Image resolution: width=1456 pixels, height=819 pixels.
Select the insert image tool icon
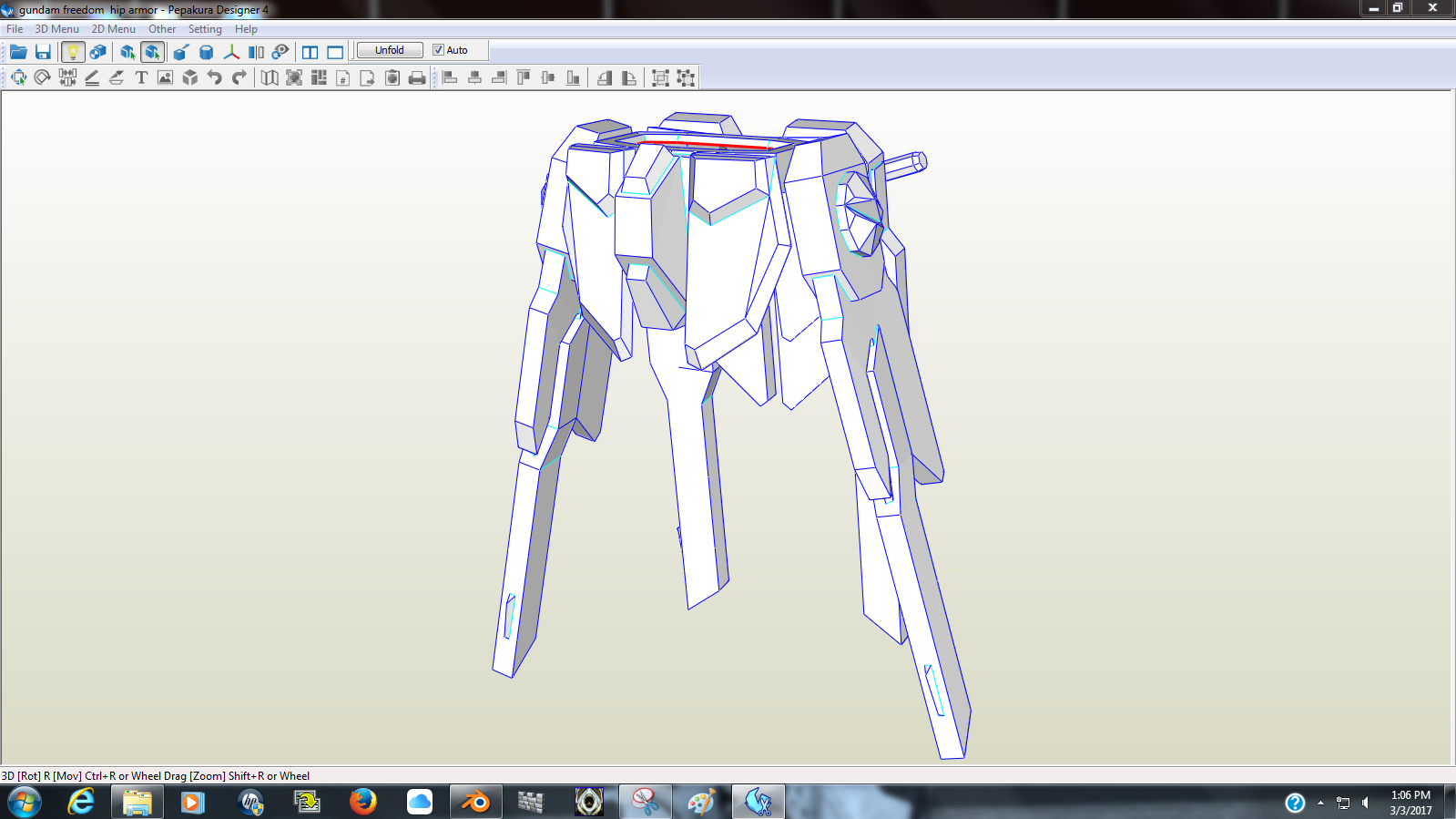165,77
